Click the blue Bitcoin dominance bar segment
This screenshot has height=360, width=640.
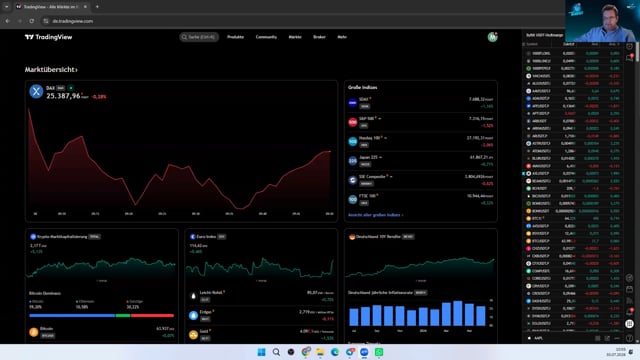coord(72,316)
